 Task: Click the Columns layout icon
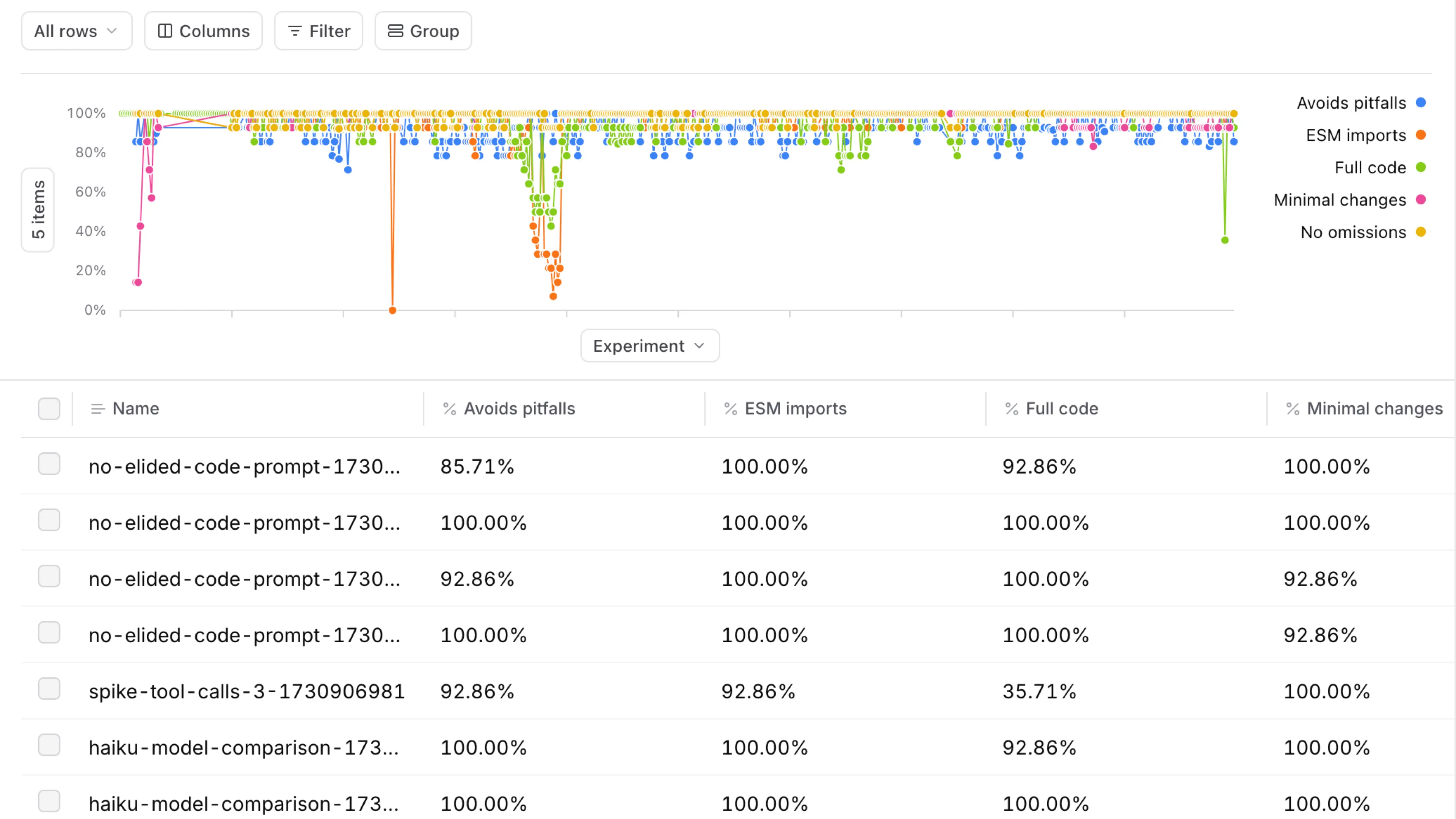click(x=165, y=31)
